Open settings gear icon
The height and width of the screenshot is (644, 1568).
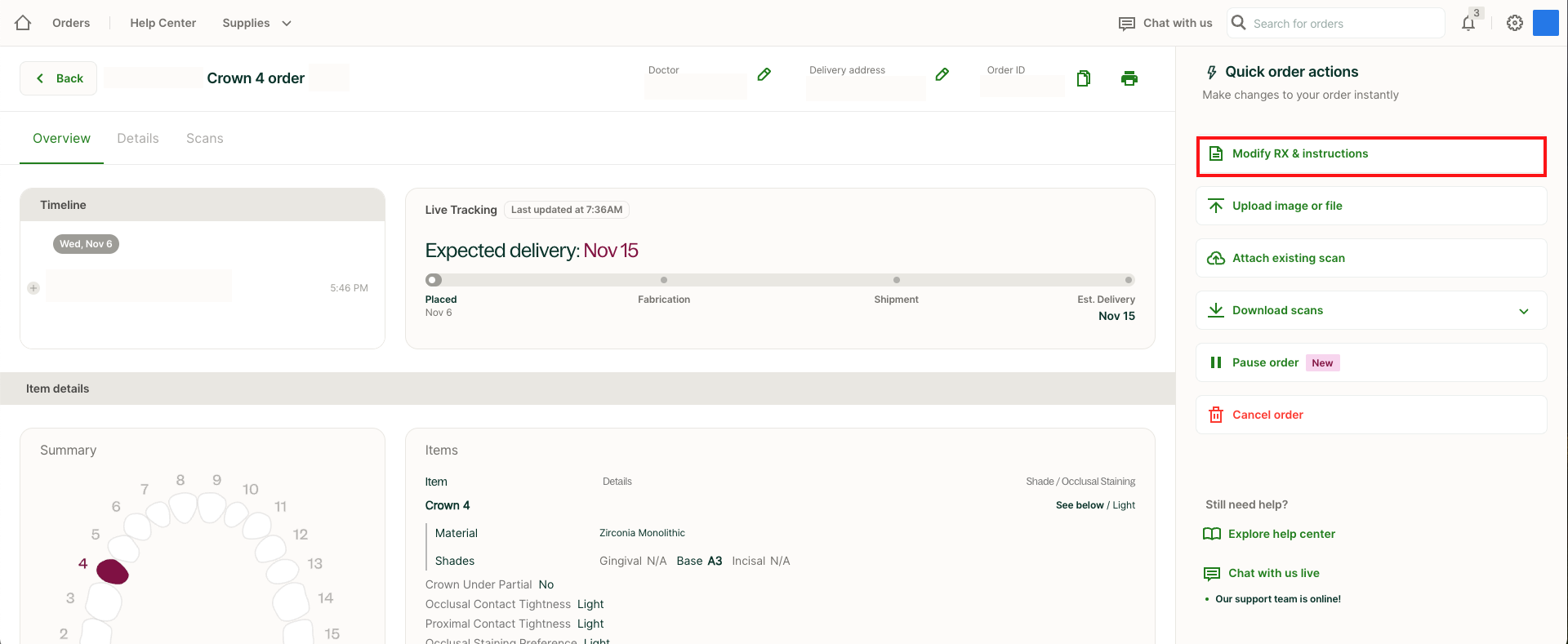tap(1514, 23)
